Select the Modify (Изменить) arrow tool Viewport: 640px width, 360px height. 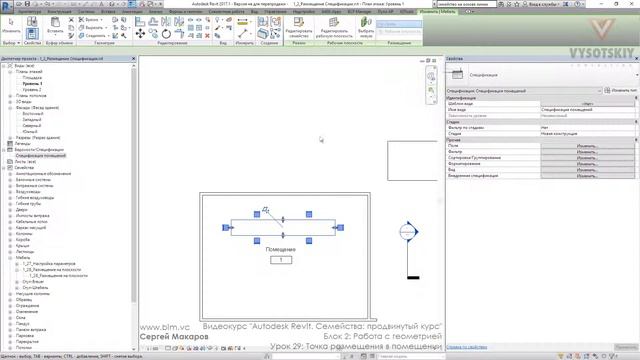(11, 25)
